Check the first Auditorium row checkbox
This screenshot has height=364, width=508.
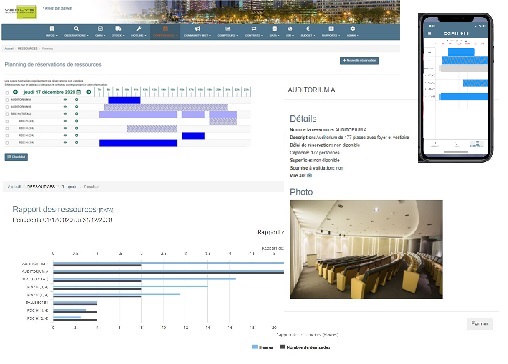[7, 100]
